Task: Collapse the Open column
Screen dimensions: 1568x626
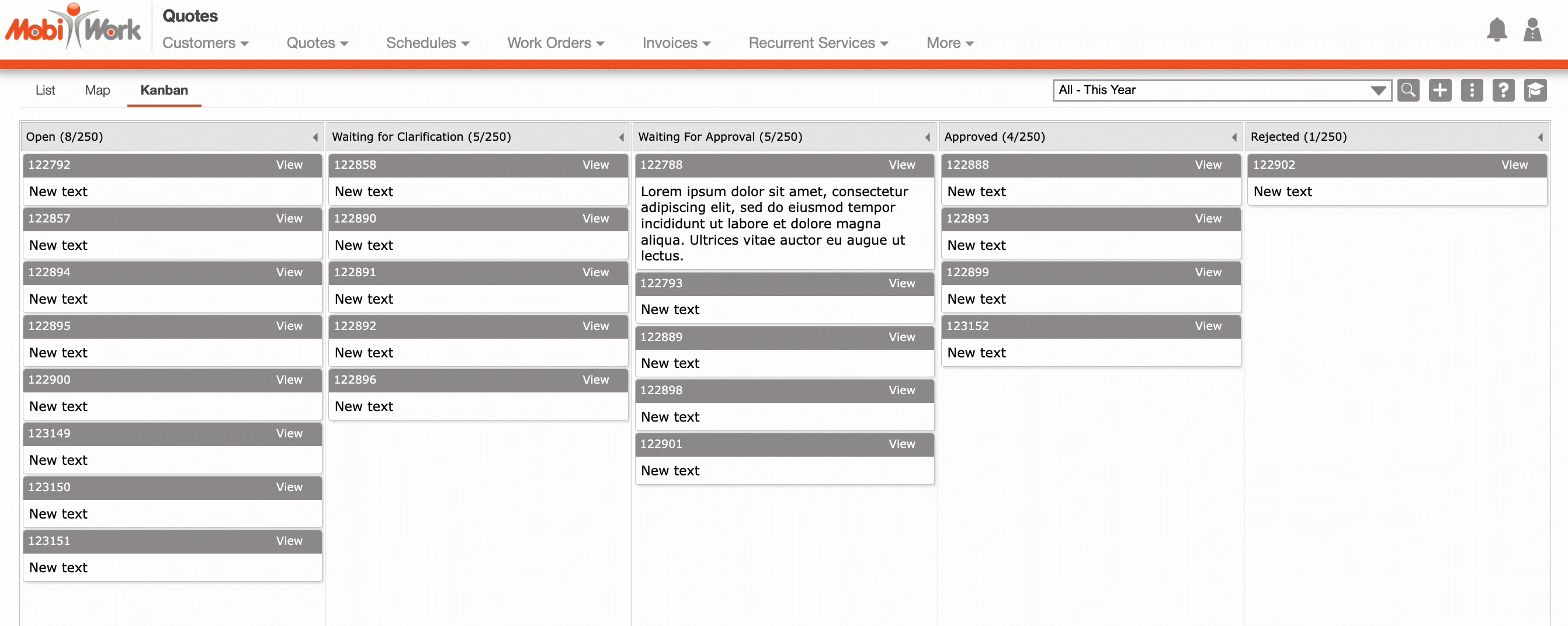Action: click(315, 137)
